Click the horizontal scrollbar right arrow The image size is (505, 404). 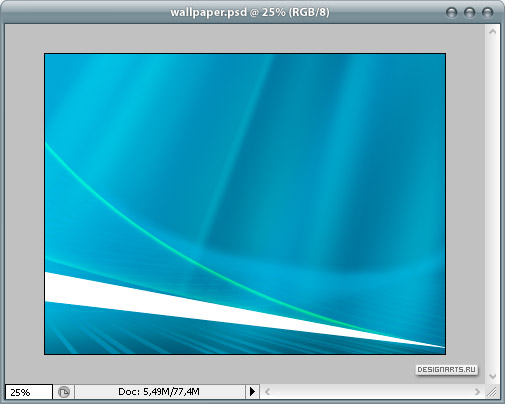click(x=477, y=392)
